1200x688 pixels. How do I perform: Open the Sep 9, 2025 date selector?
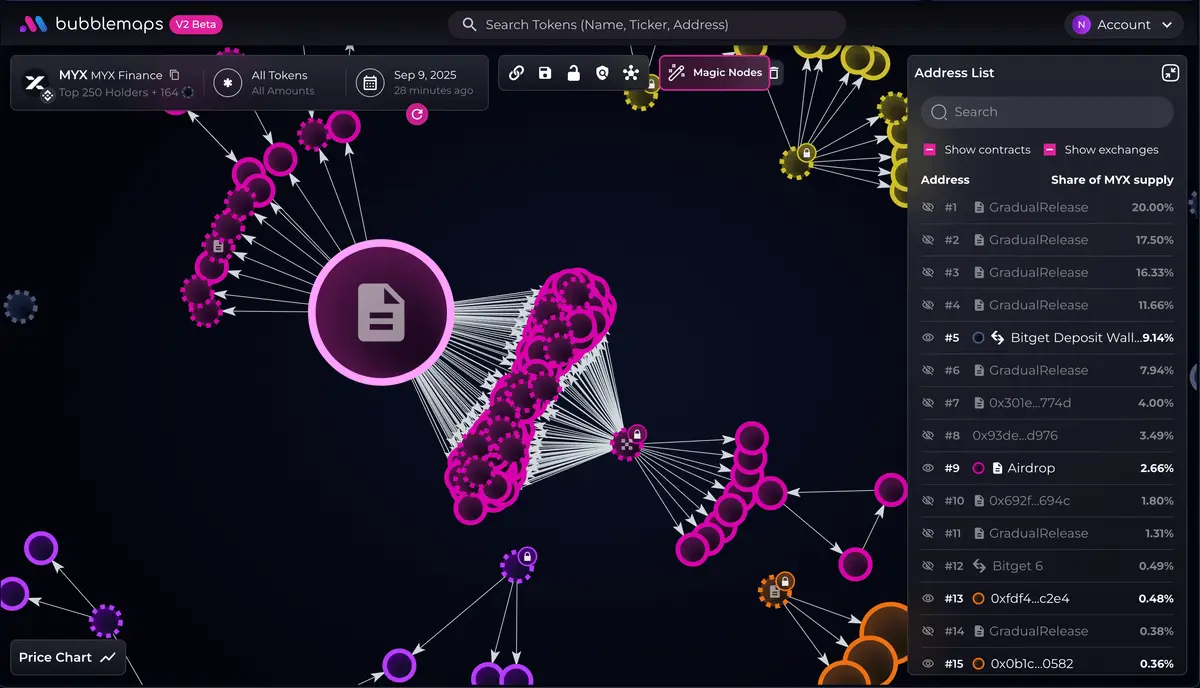[416, 83]
